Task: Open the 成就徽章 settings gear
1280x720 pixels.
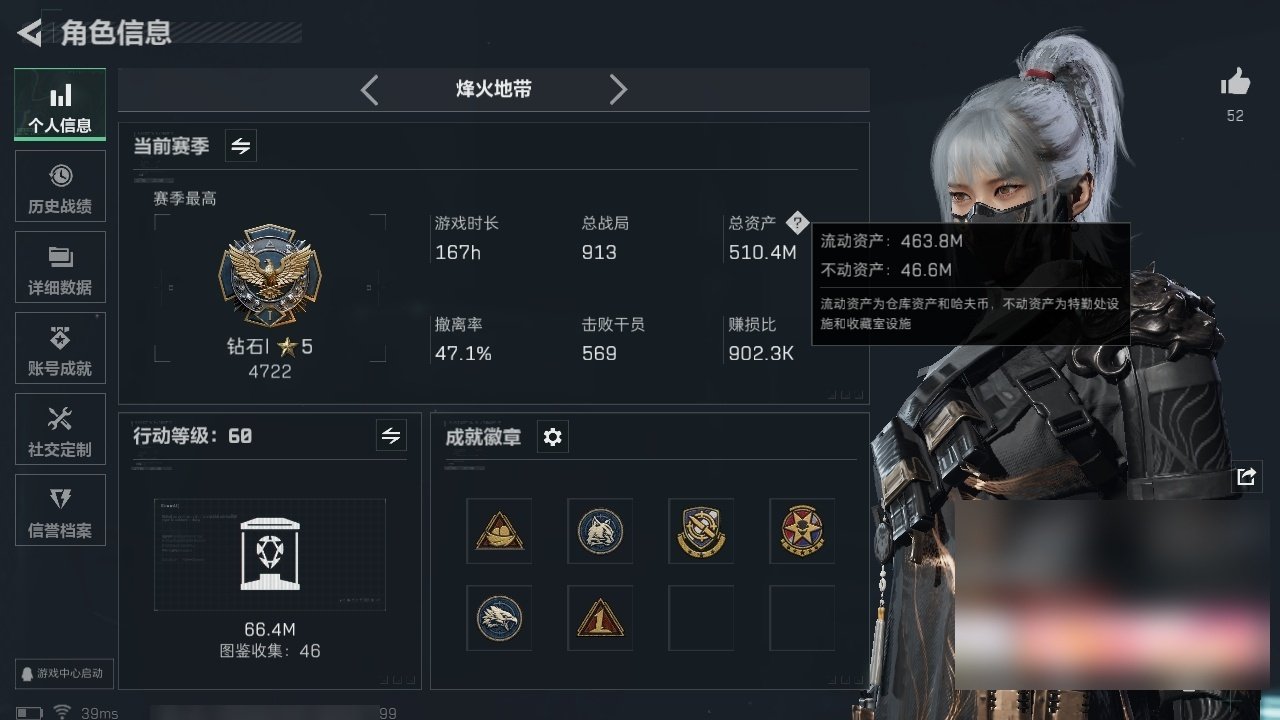Action: tap(552, 437)
